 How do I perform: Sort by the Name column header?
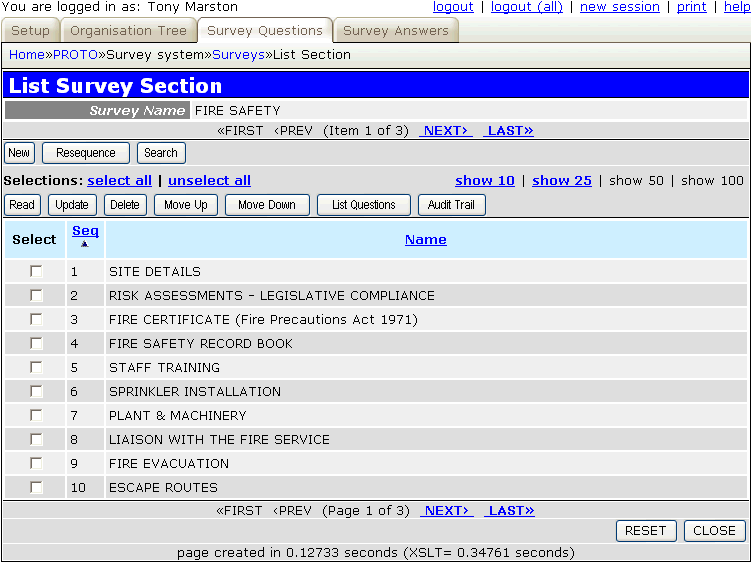(425, 239)
